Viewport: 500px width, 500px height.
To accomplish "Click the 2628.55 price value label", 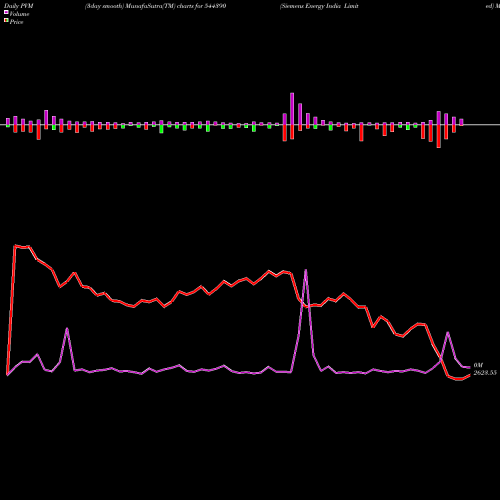I will pos(485,373).
